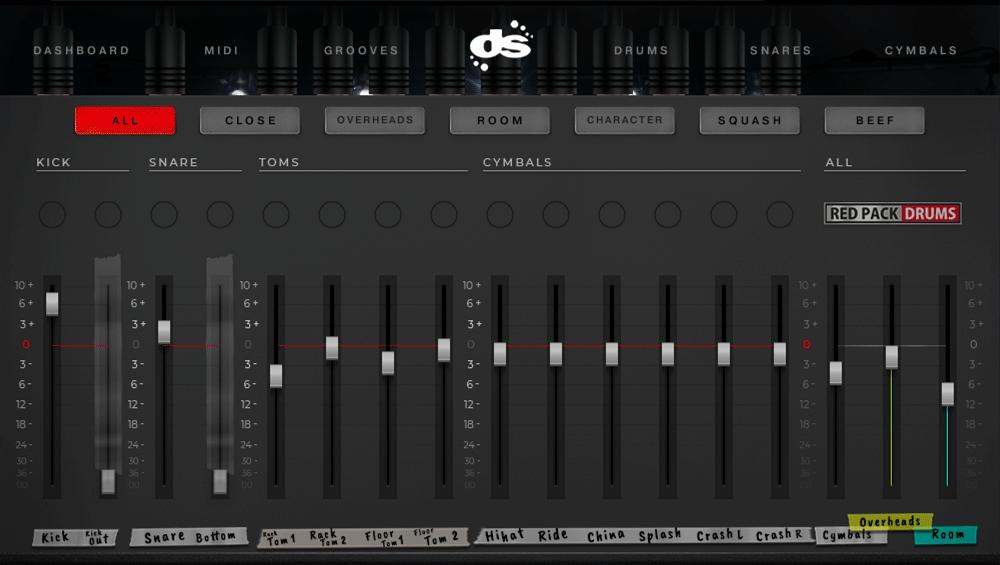Select the BEEF button
This screenshot has height=565, width=1000.
pyautogui.click(x=875, y=120)
